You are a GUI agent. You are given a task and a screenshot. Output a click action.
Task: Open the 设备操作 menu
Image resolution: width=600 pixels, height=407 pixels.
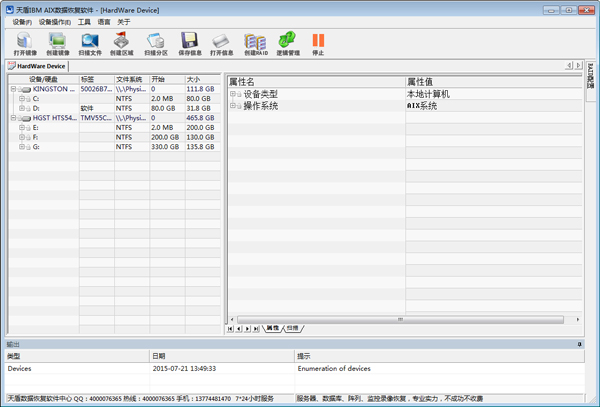coord(54,21)
